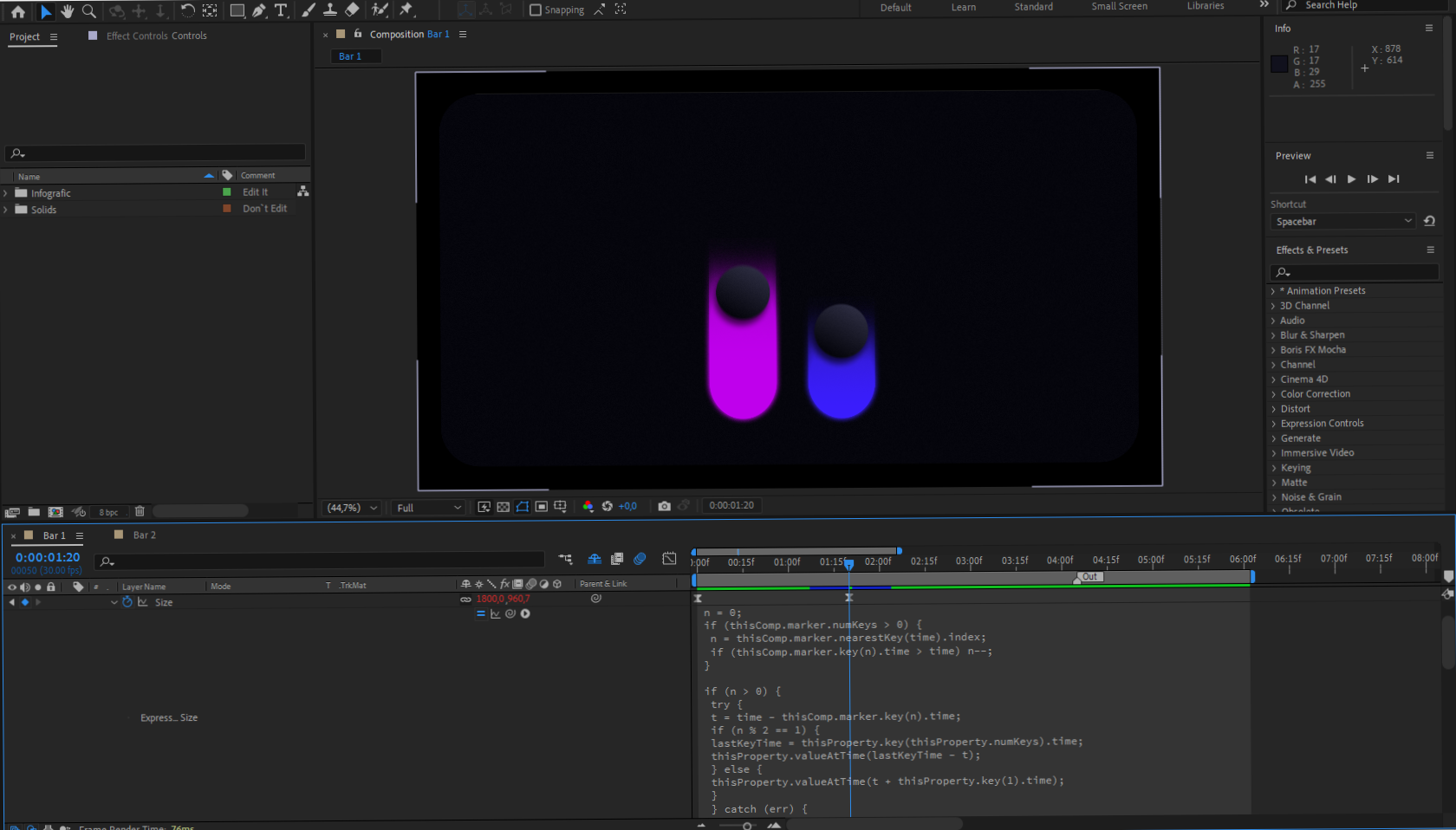Click the Libraries workspace label
This screenshot has height=830, width=1456.
(x=1205, y=6)
